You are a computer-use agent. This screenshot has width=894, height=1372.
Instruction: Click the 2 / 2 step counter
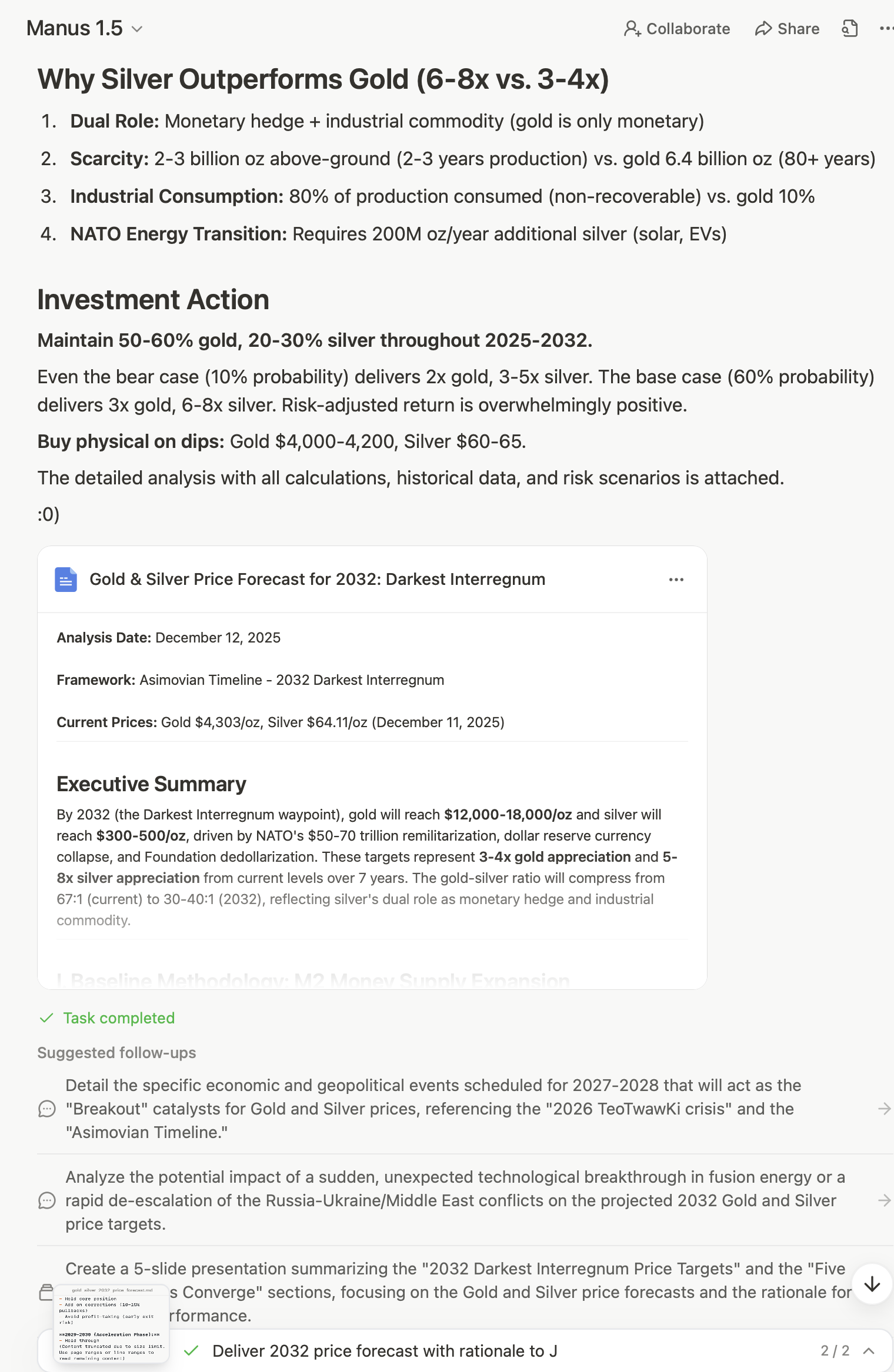click(x=835, y=1351)
